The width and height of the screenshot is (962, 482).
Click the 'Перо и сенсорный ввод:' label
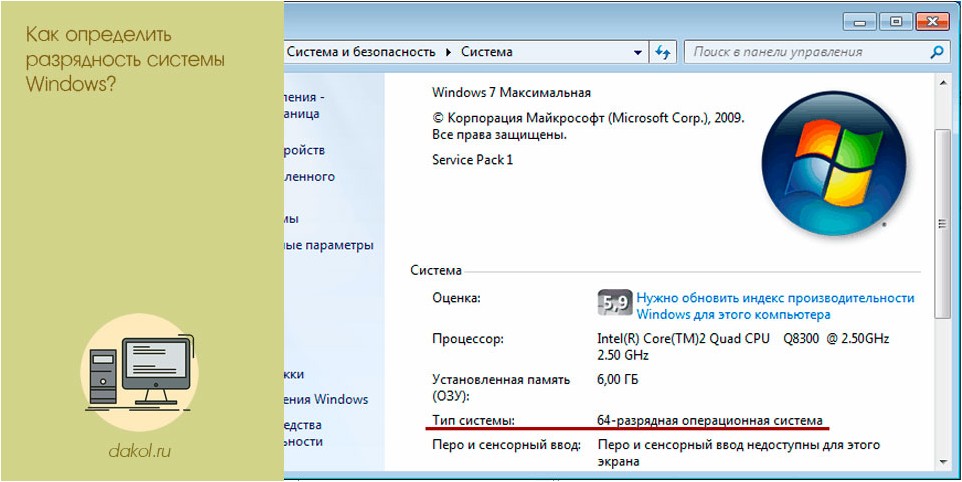[506, 445]
